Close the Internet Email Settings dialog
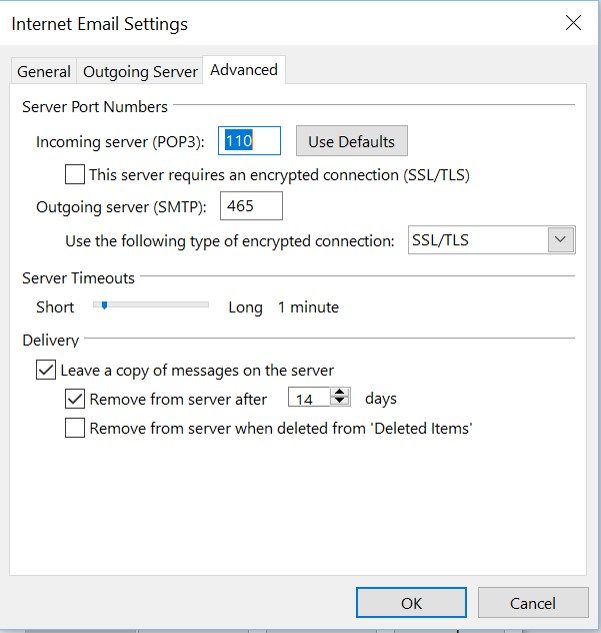This screenshot has height=633, width=601. (573, 23)
